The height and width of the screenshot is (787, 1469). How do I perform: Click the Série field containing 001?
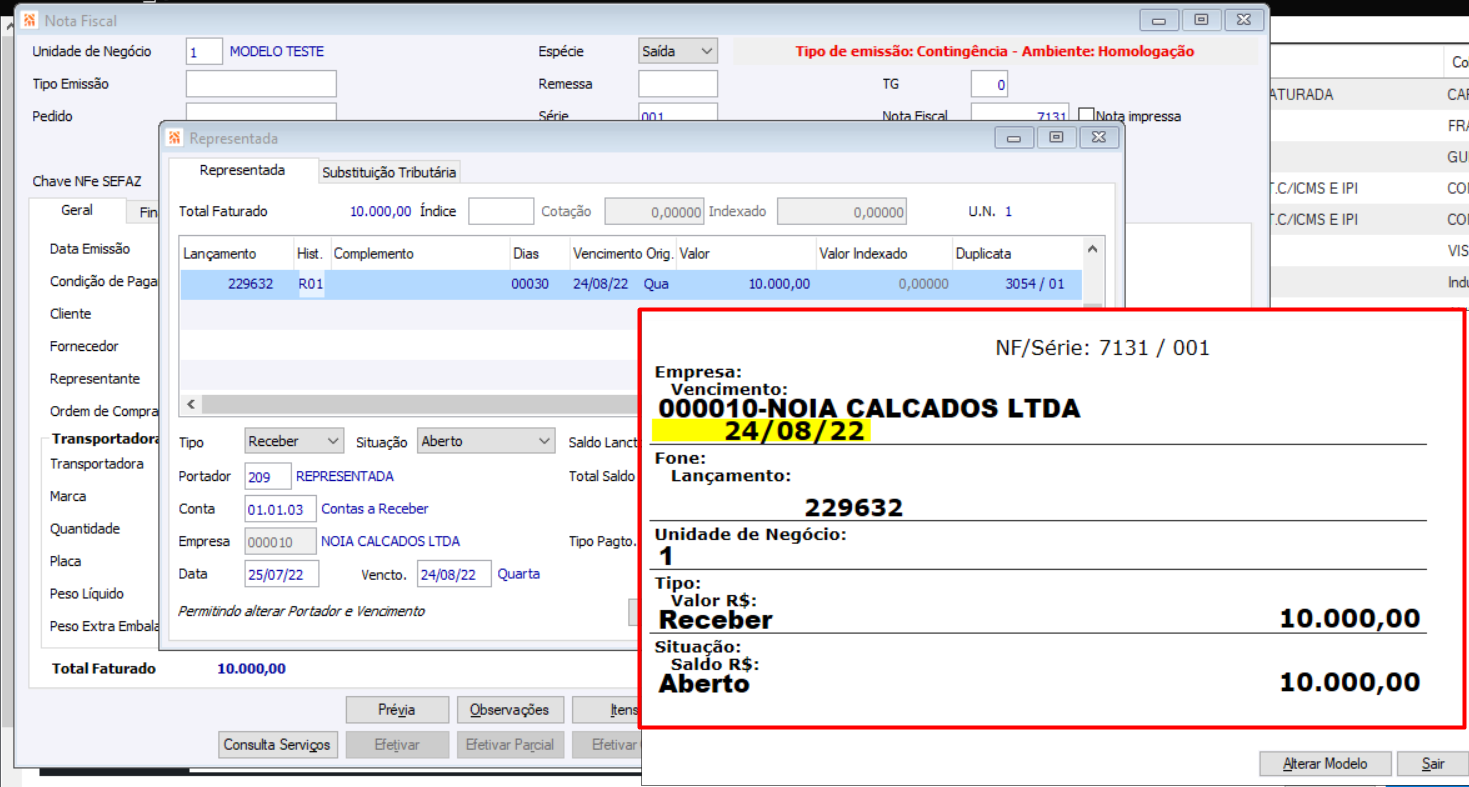tap(678, 114)
